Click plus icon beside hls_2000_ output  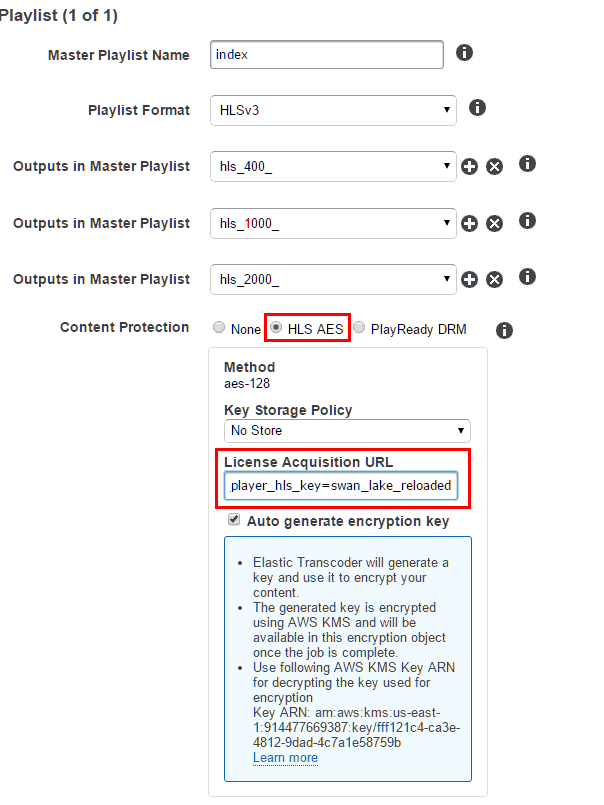tap(469, 279)
